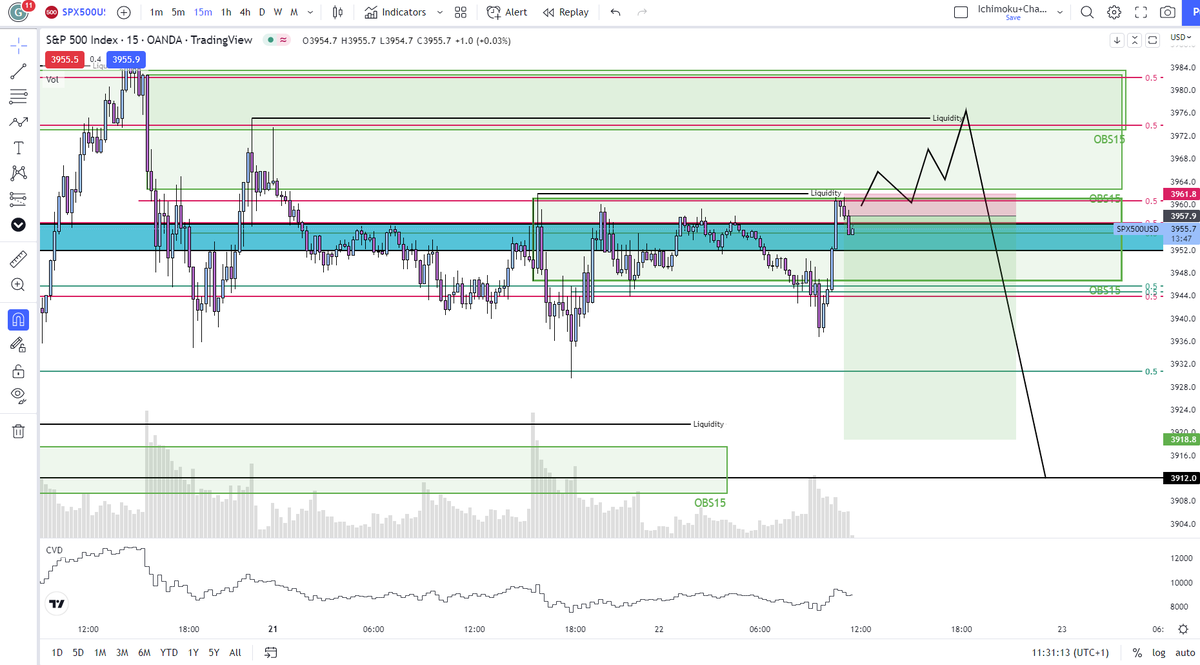This screenshot has height=665, width=1200.
Task: Open chart settings gear icon
Action: pyautogui.click(x=1114, y=13)
